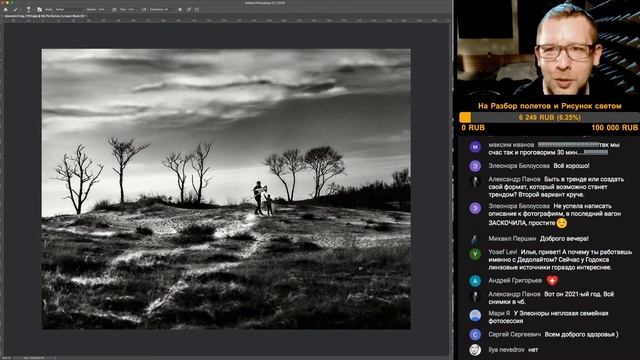The image size is (640, 360).
Task: Open the Brush tool preset picker icon
Action: tap(16, 9)
